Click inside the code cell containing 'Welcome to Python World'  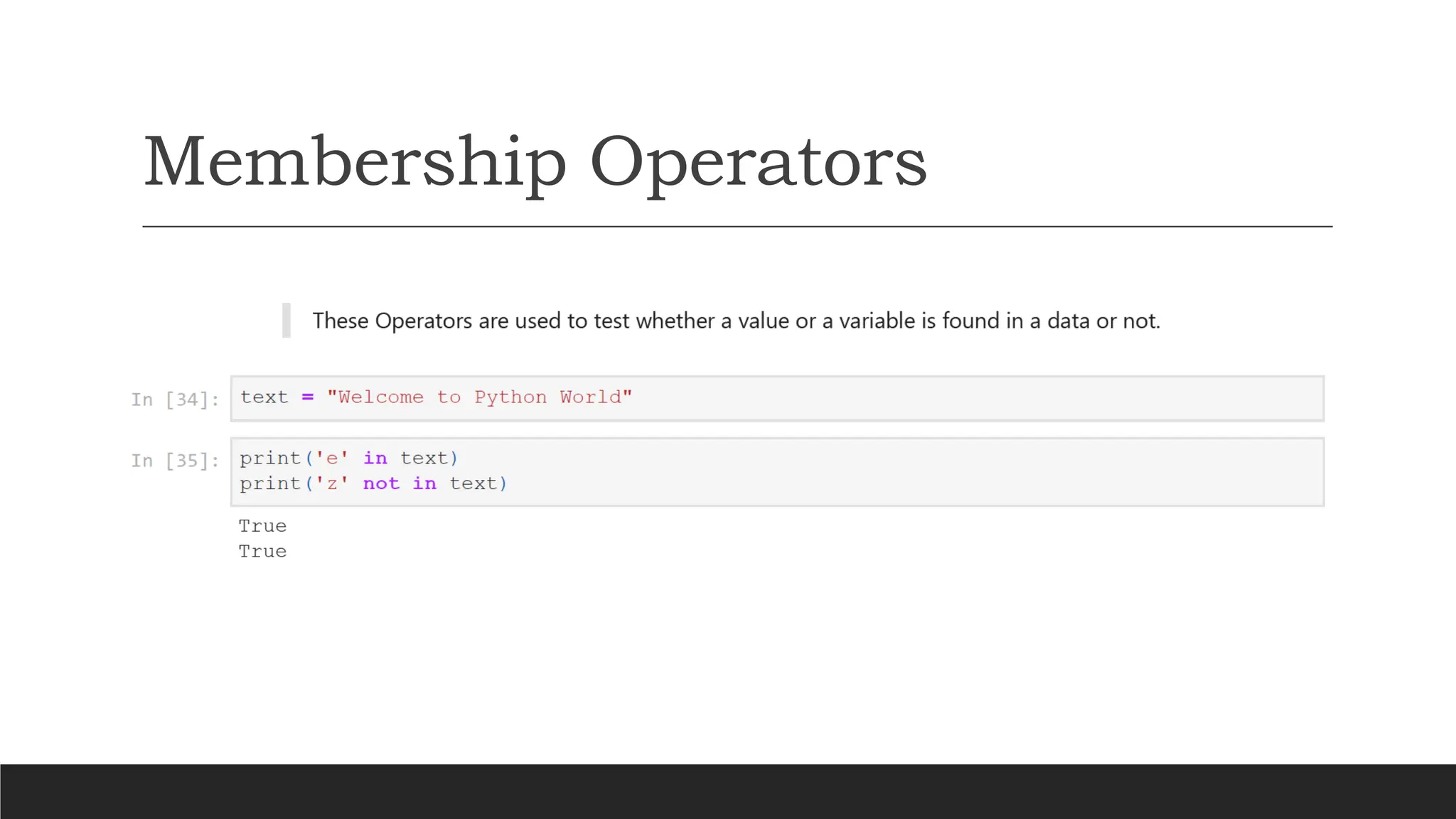click(777, 398)
